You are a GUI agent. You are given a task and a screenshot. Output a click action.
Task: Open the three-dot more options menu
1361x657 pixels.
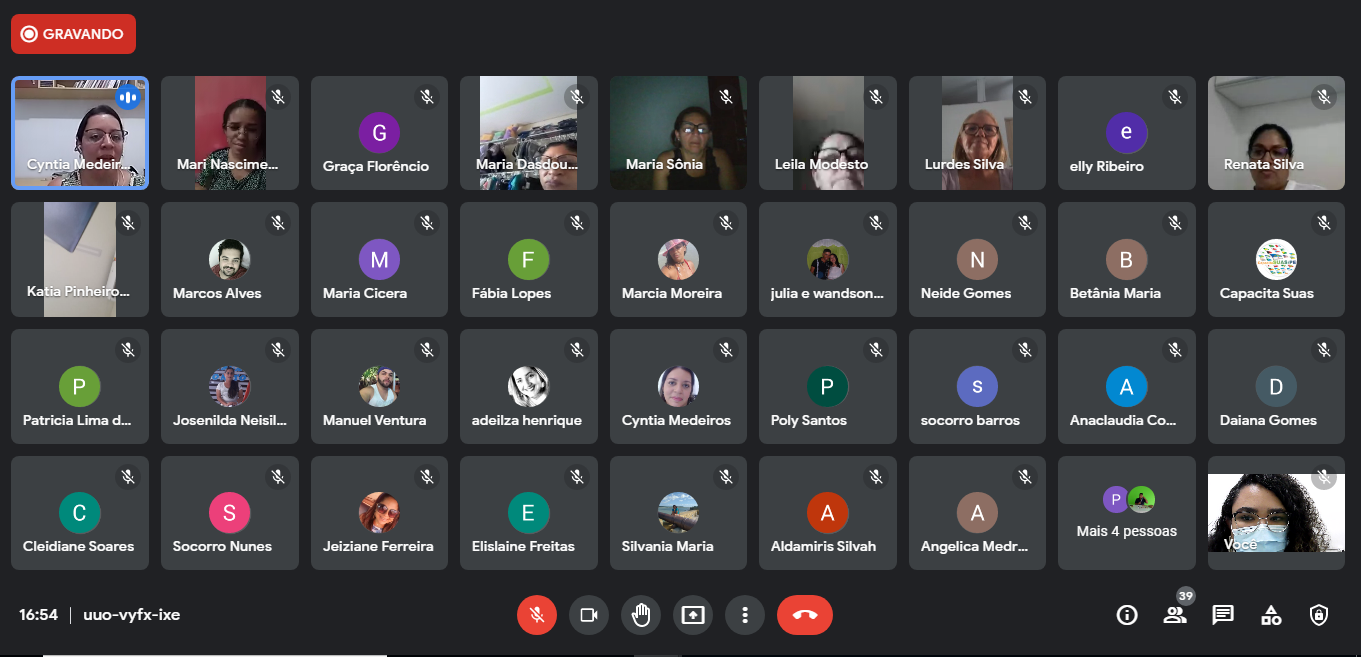[x=745, y=615]
